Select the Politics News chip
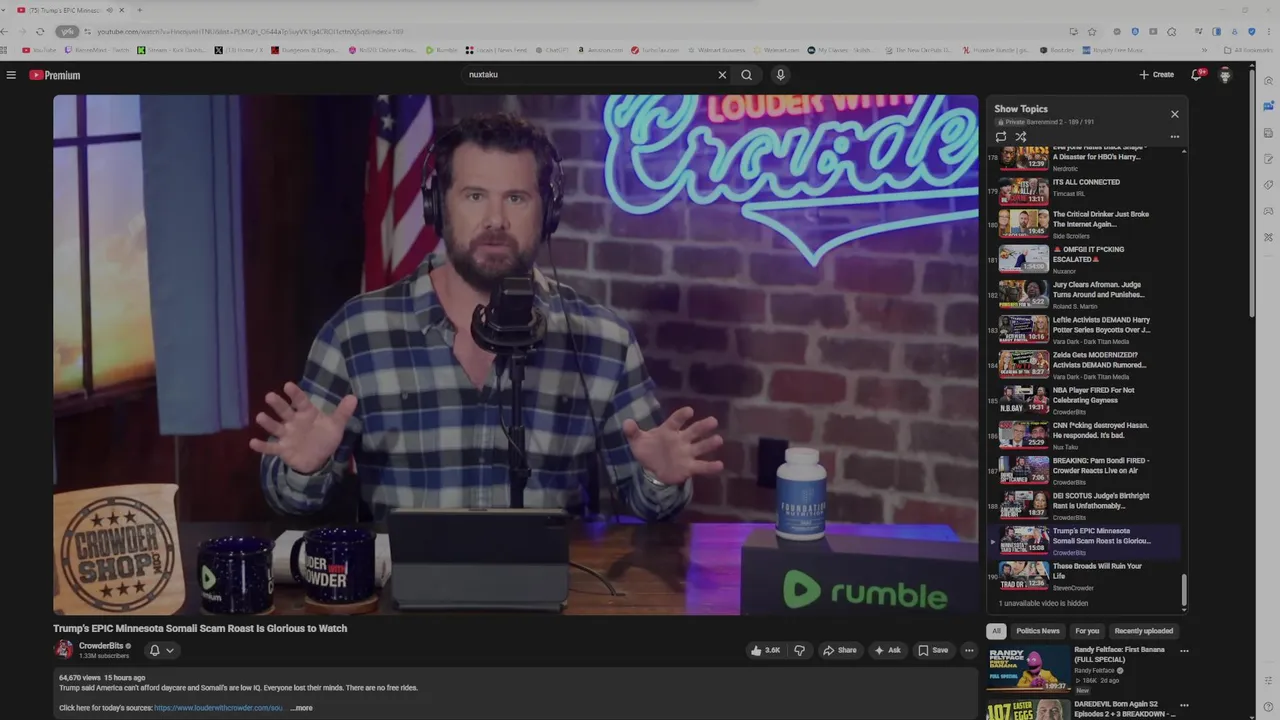This screenshot has height=720, width=1280. (1038, 631)
